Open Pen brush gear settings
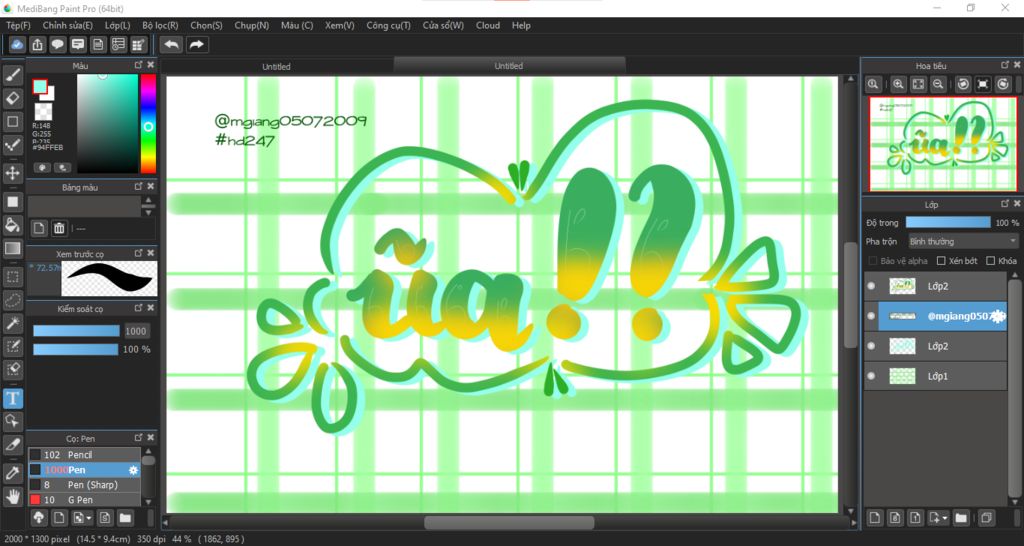This screenshot has height=546, width=1024. coord(134,470)
